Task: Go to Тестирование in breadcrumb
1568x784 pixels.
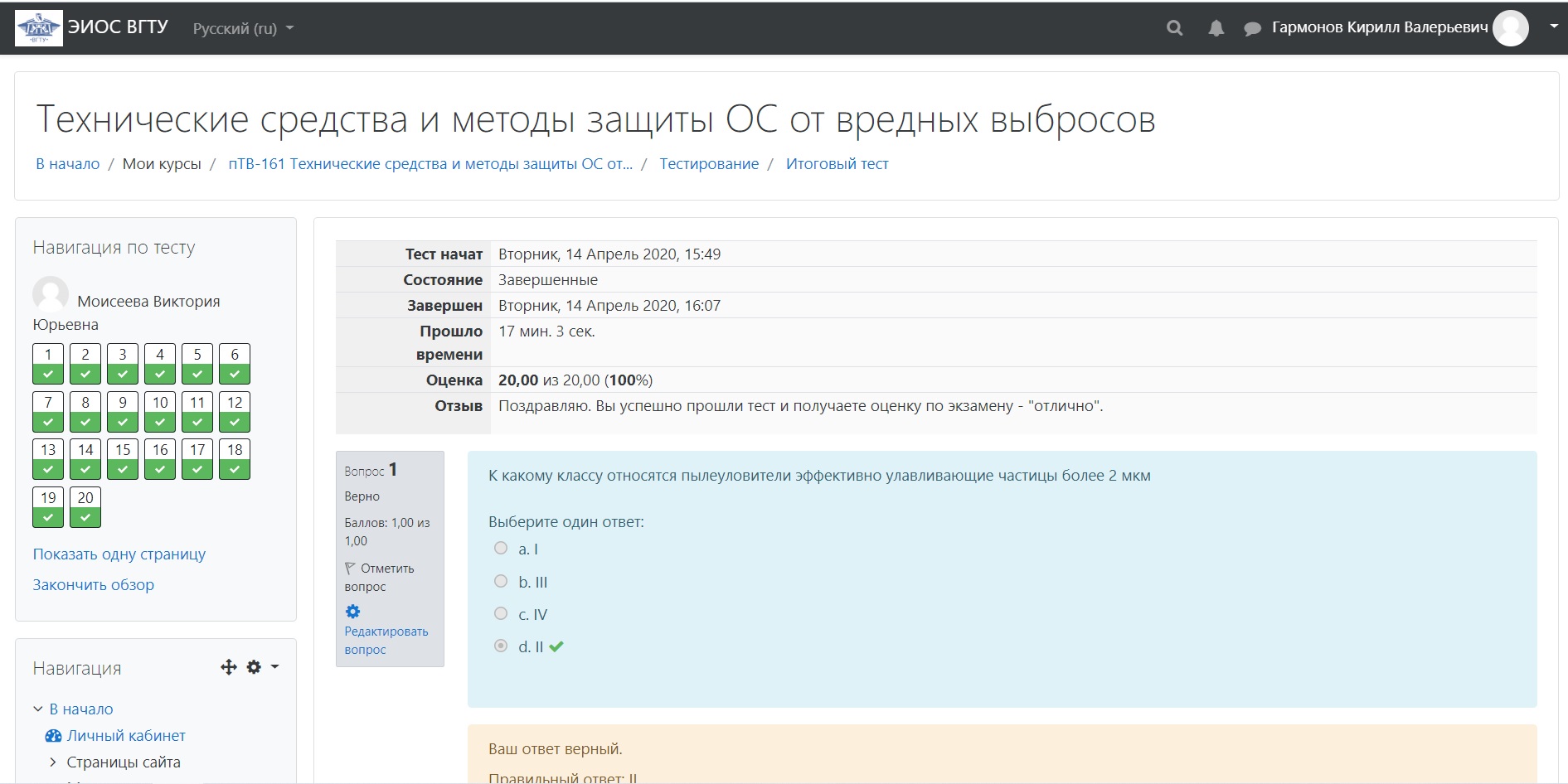Action: click(709, 164)
